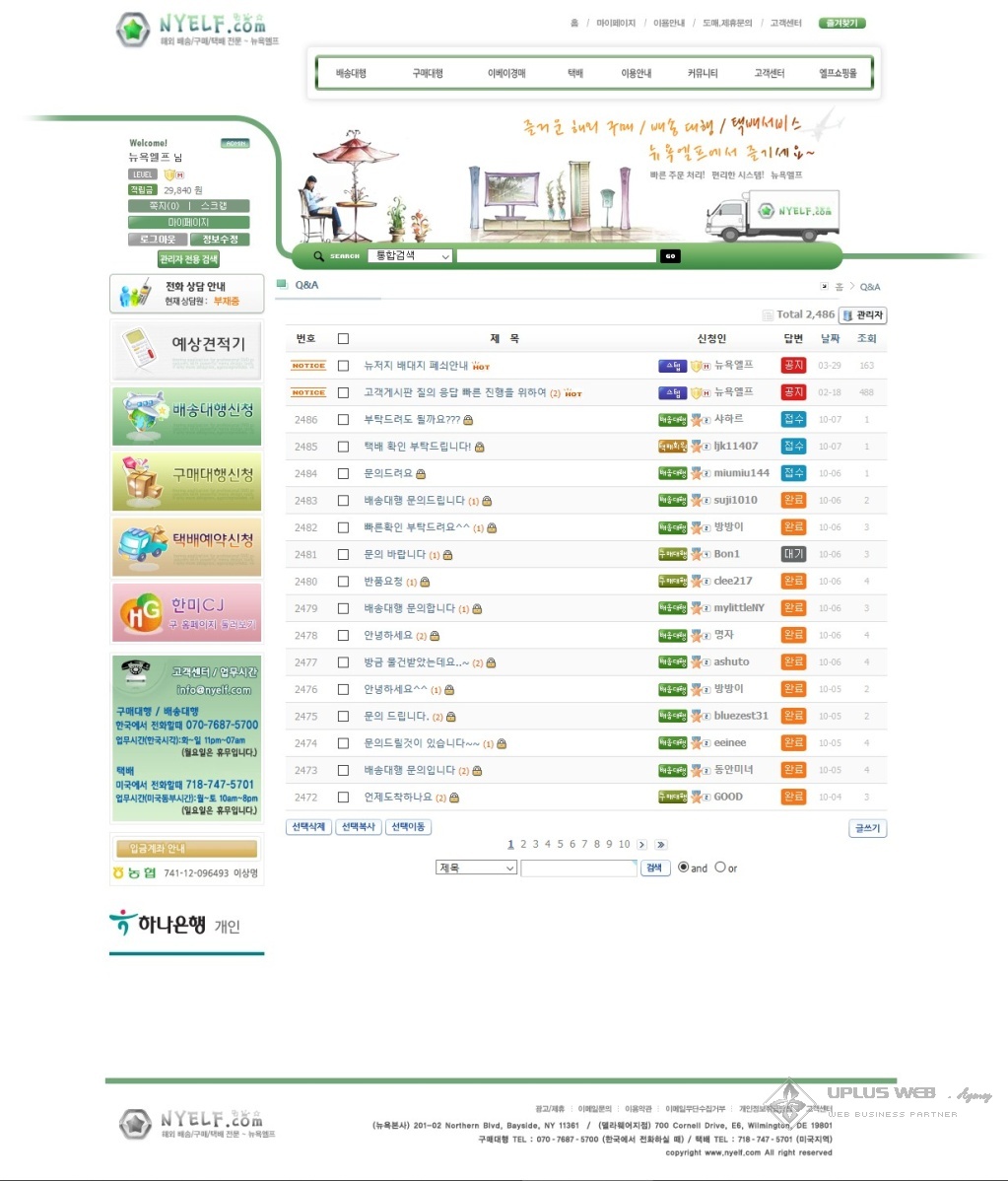Click the magnifier search icon in green bar
Image resolution: width=1008 pixels, height=1181 pixels.
[x=318, y=255]
